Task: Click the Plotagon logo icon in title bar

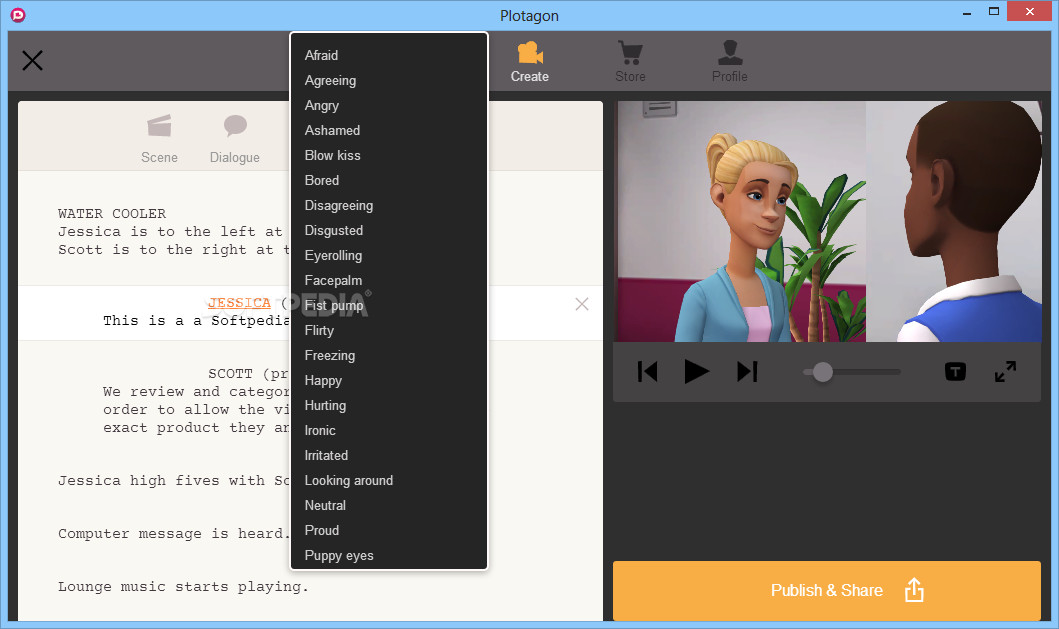Action: pos(18,15)
